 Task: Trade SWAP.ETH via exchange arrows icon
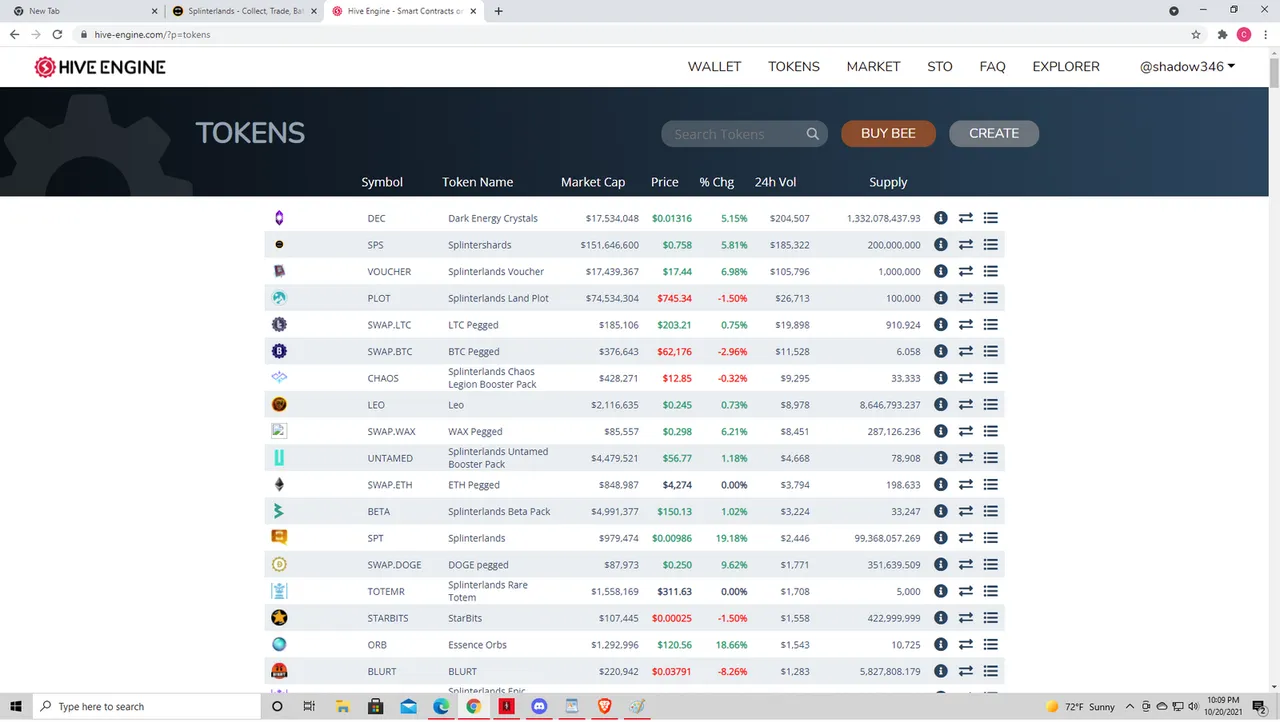pyautogui.click(x=966, y=485)
